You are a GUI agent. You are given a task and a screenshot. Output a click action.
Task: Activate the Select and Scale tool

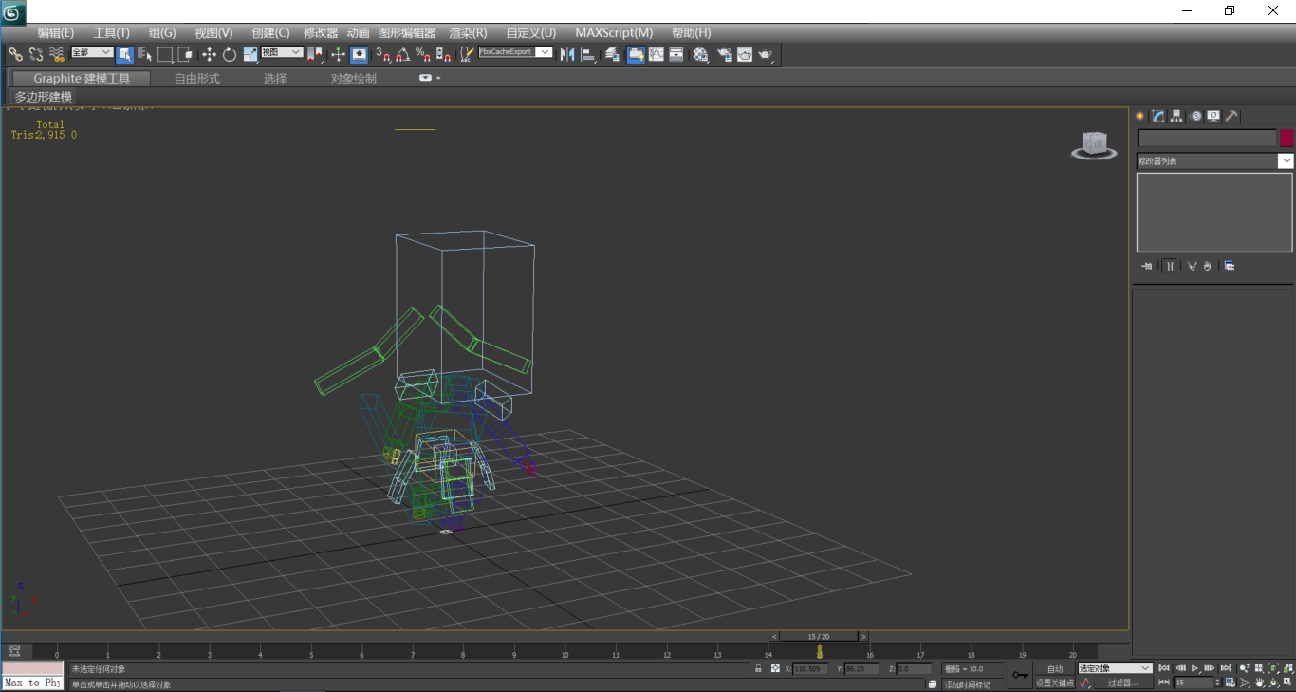click(x=250, y=54)
